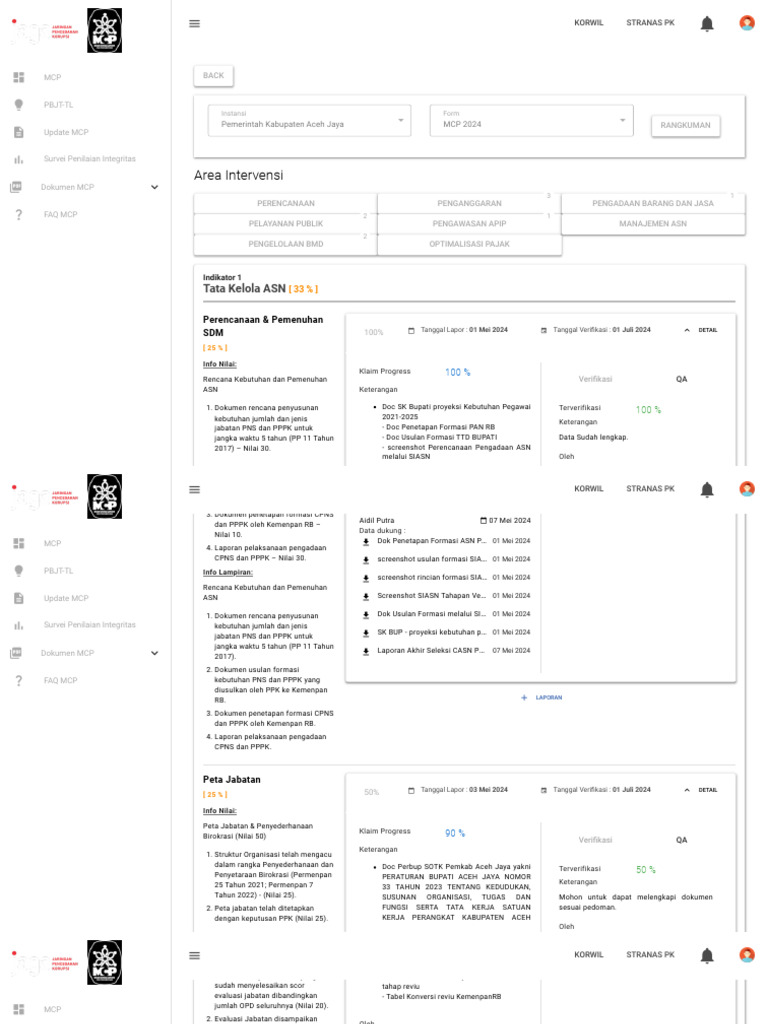
Task: Open the user avatar at top right
Action: click(x=747, y=23)
